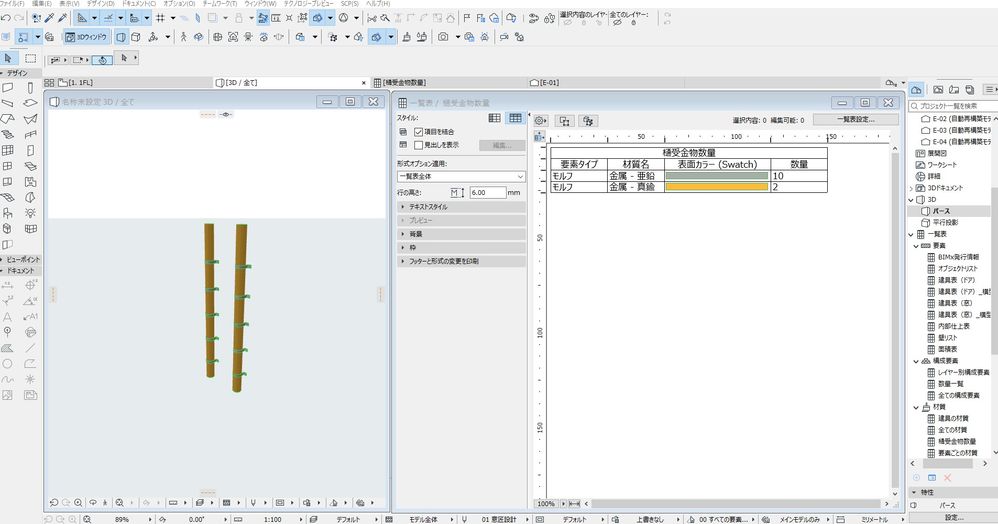
Task: Switch to the [1. 1FL] tab
Action: pyautogui.click(x=80, y=82)
